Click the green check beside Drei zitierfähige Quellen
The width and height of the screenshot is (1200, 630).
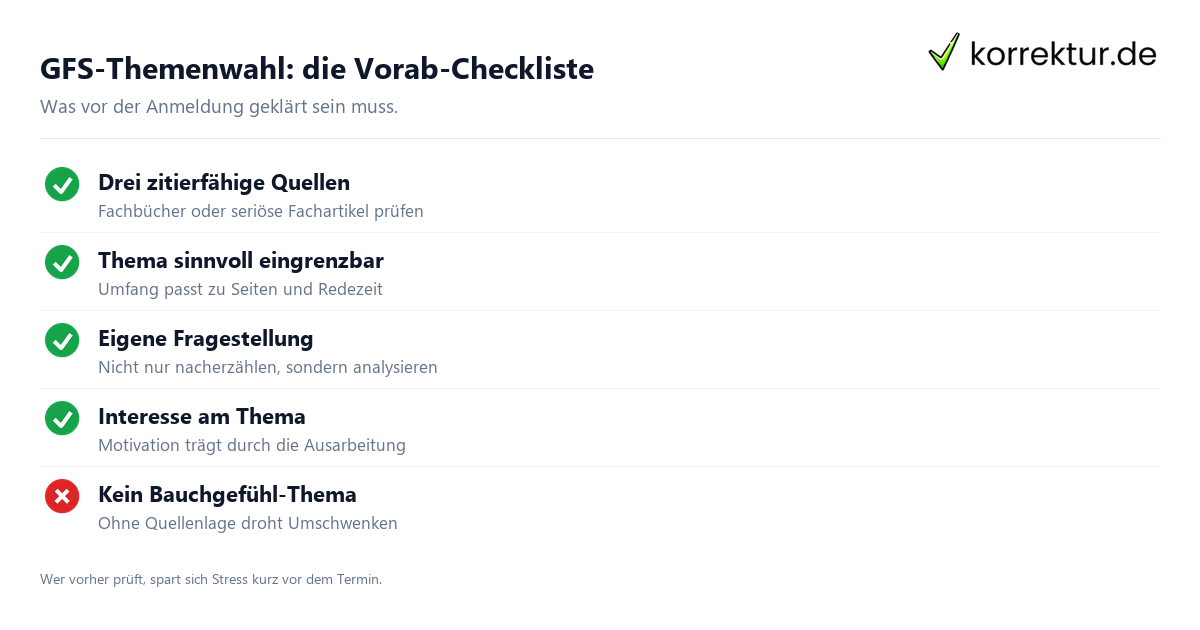pos(62,184)
